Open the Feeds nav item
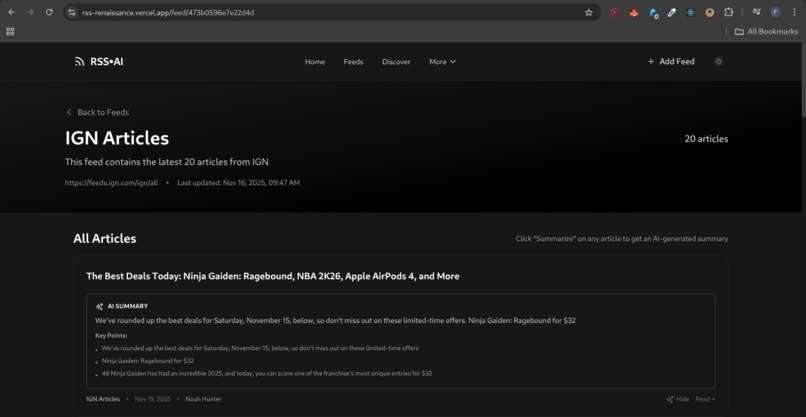Image resolution: width=806 pixels, height=417 pixels. pyautogui.click(x=353, y=62)
